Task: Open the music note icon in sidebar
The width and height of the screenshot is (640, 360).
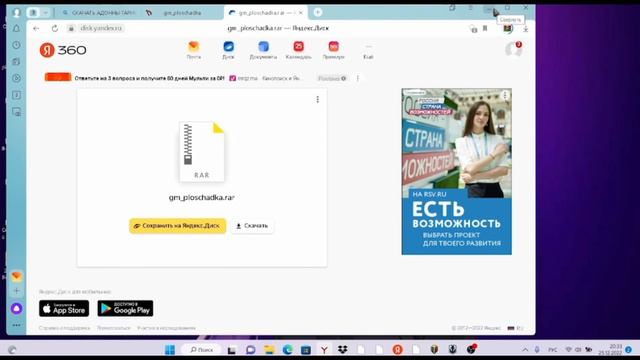Action: [16, 95]
